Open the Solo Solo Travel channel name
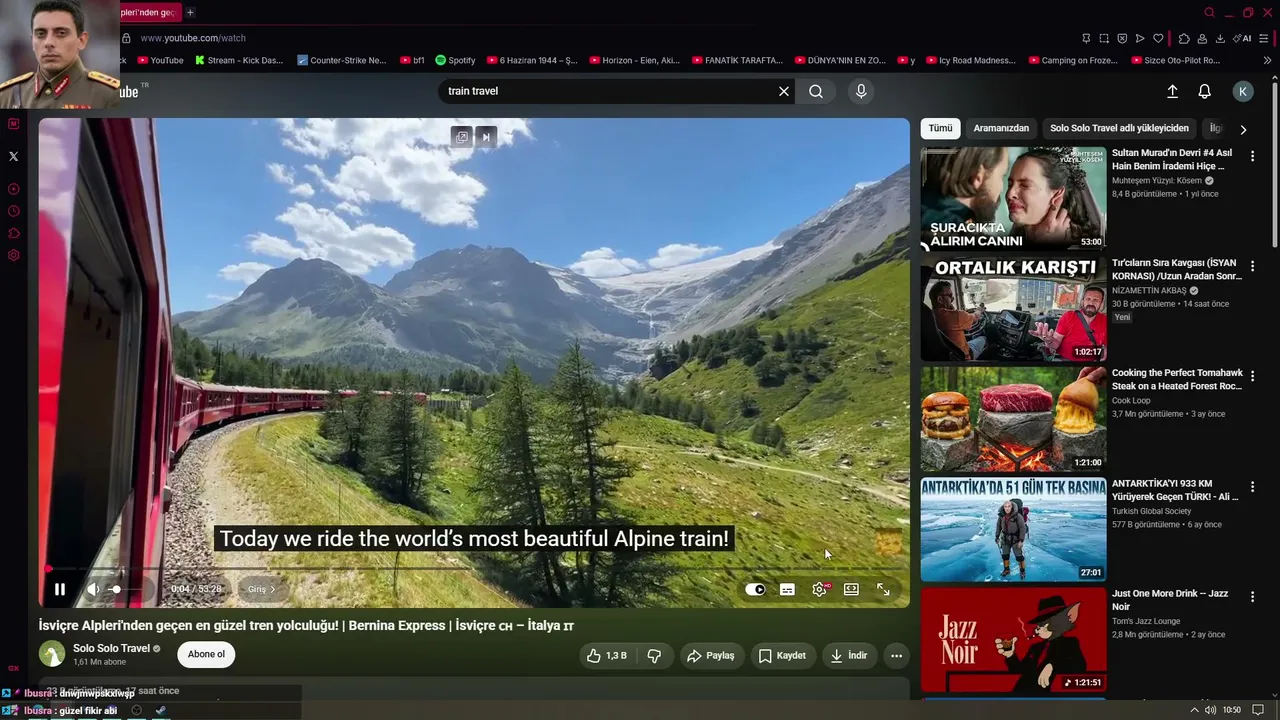 pos(111,648)
